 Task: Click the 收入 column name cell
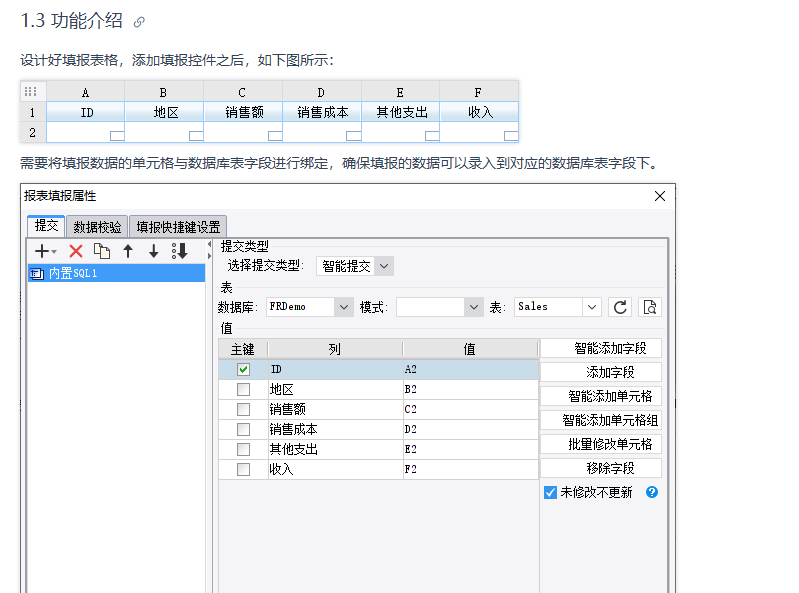point(335,469)
